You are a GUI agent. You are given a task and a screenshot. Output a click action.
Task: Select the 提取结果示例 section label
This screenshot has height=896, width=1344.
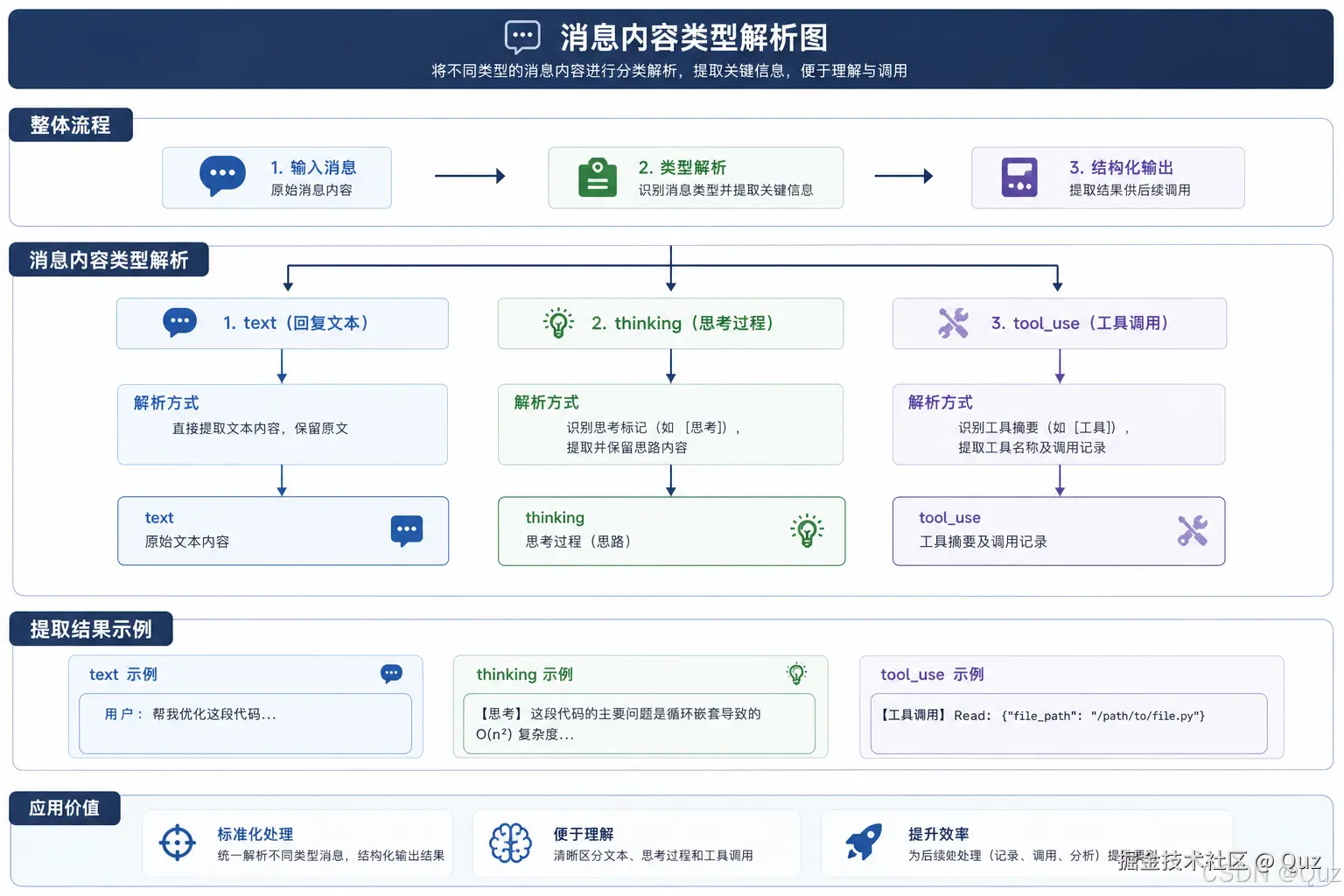[x=91, y=629]
